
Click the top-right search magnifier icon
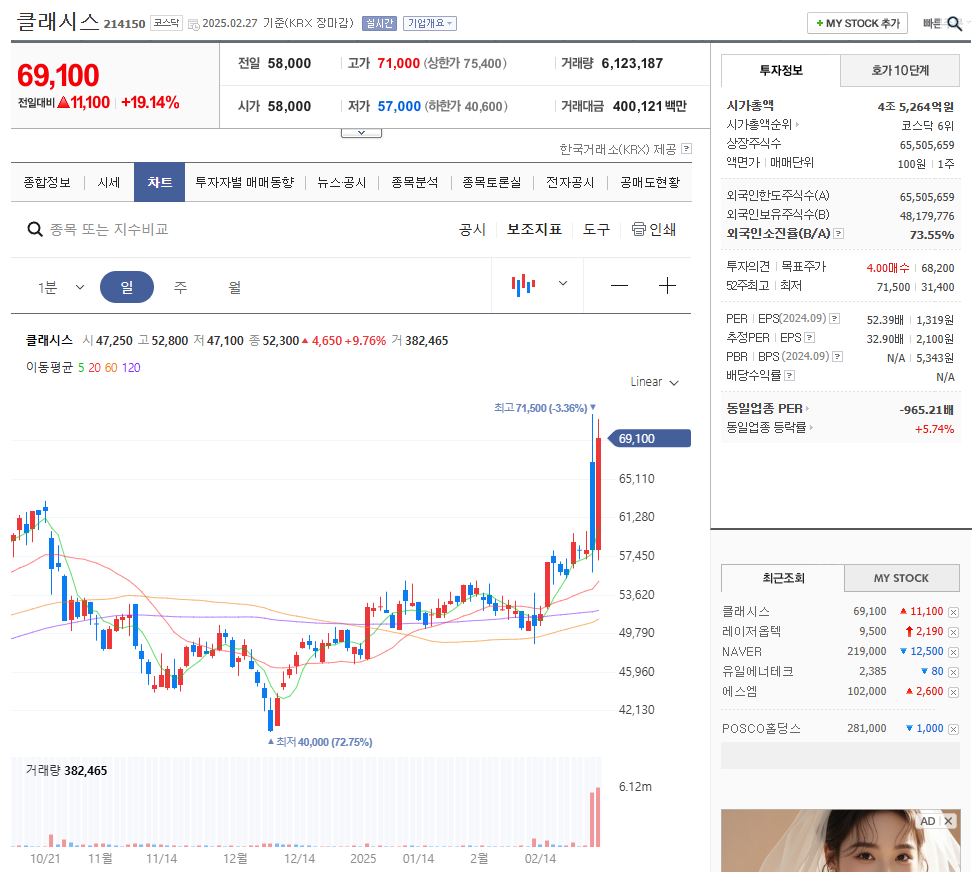955,24
